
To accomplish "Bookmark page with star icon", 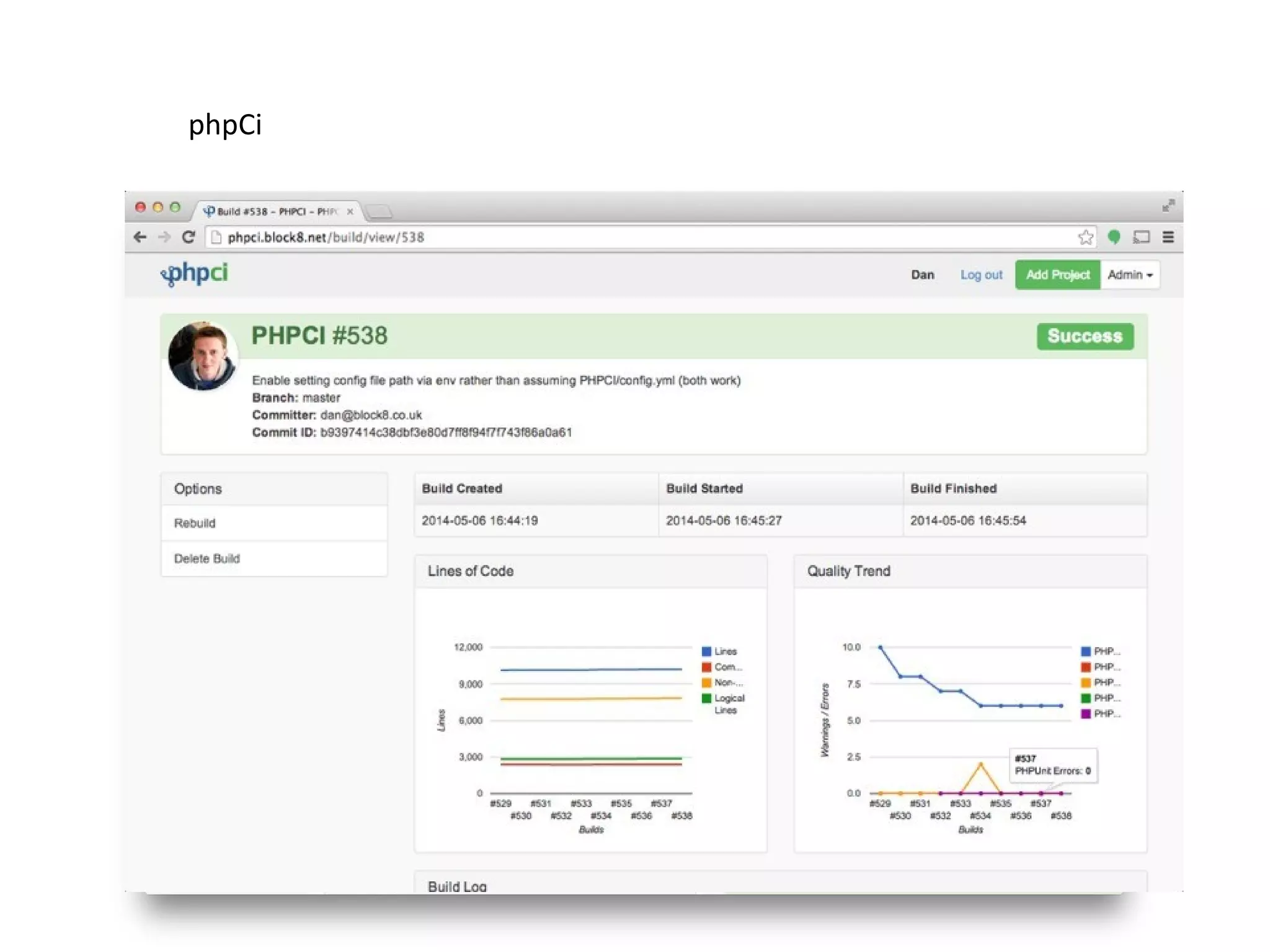I will coord(1085,237).
